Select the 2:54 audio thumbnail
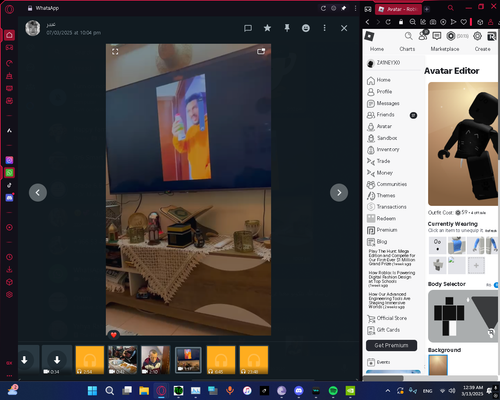The width and height of the screenshot is (500, 400). tap(90, 360)
